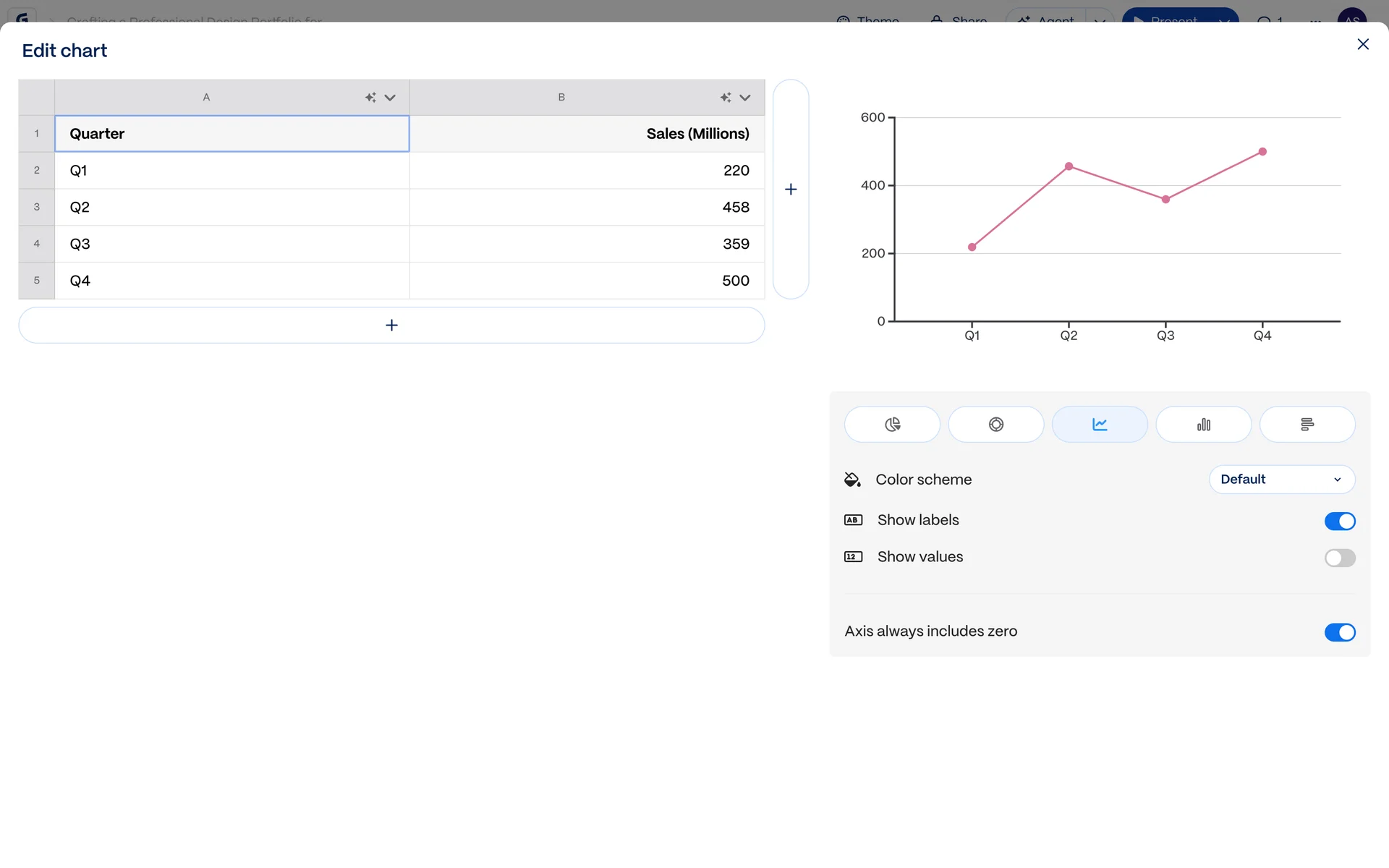Select the vertical bar chart icon

coord(1203,424)
